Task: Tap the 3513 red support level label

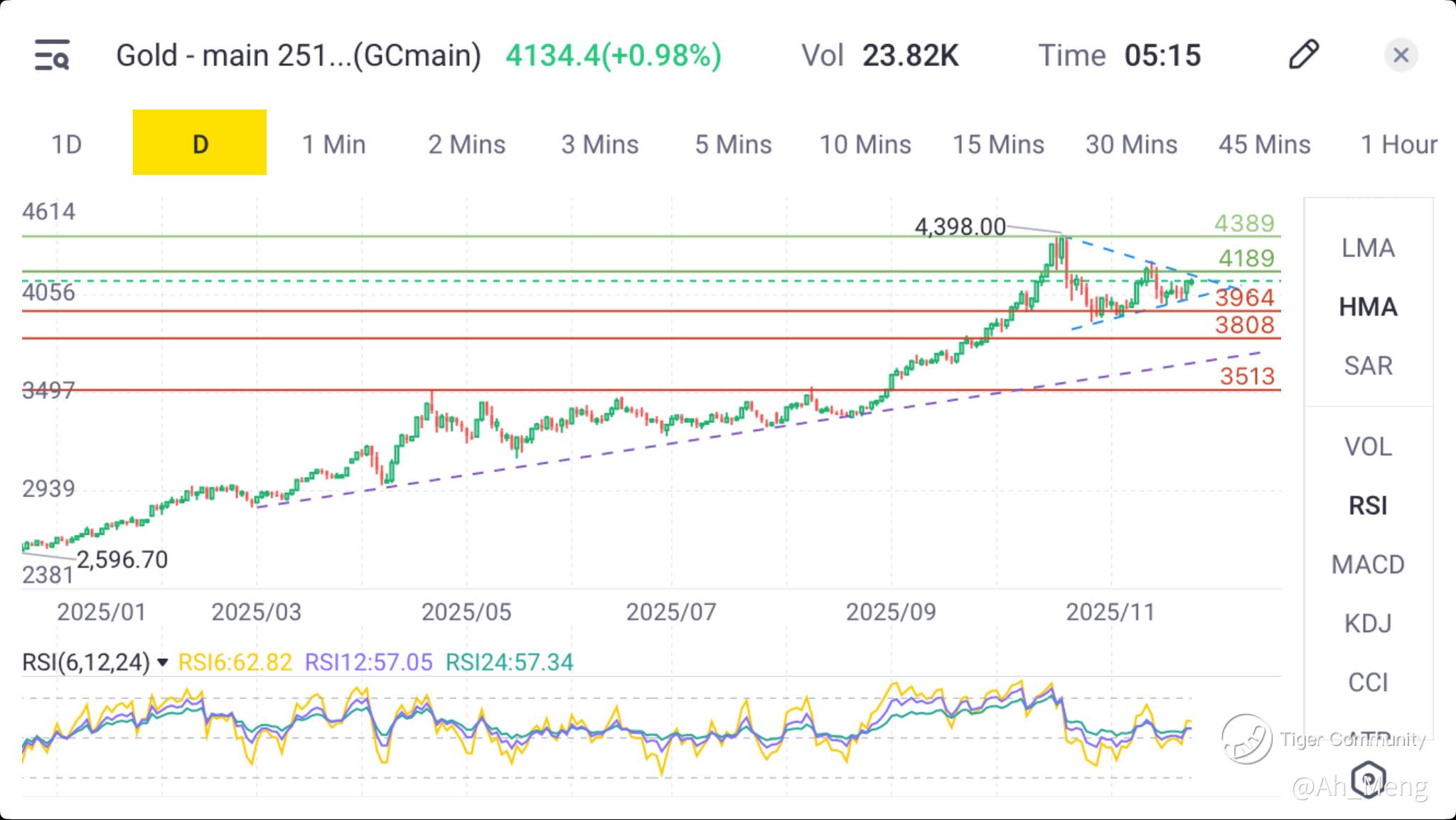Action: [1247, 376]
